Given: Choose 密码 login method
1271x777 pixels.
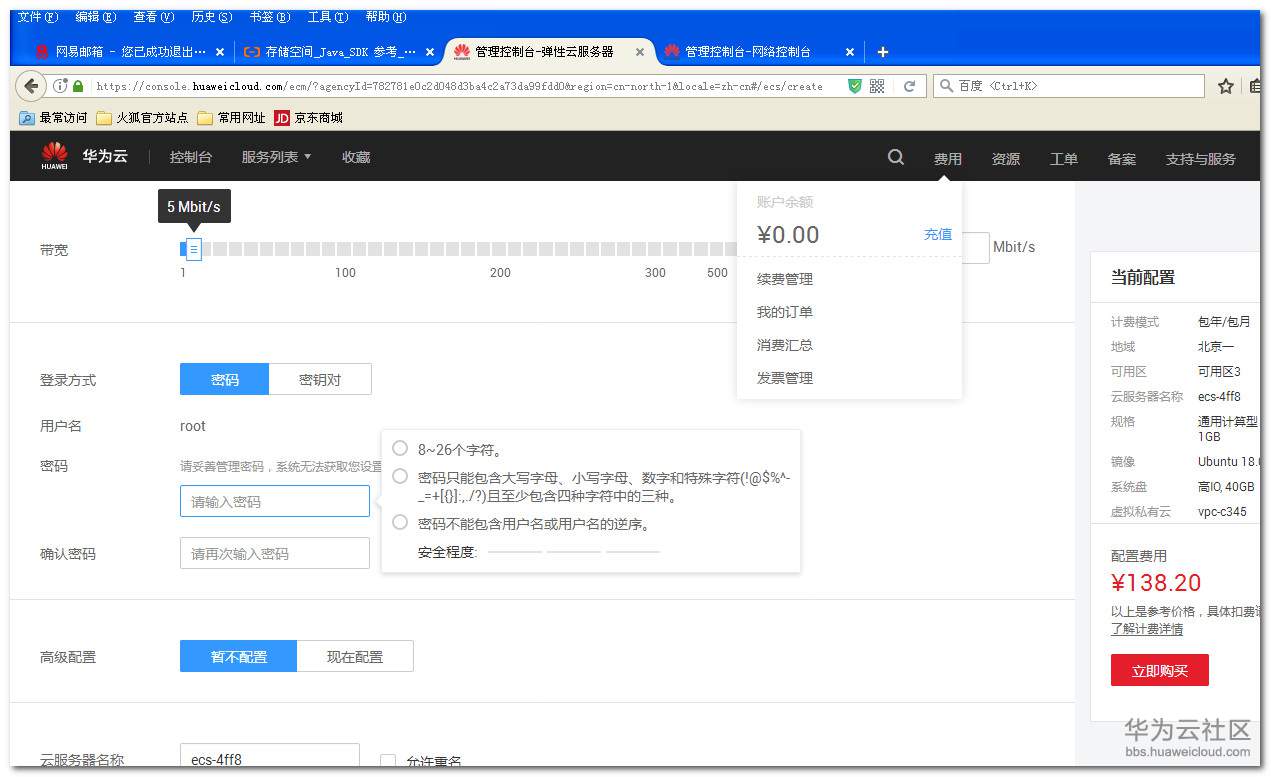Looking at the screenshot, I should point(225,379).
